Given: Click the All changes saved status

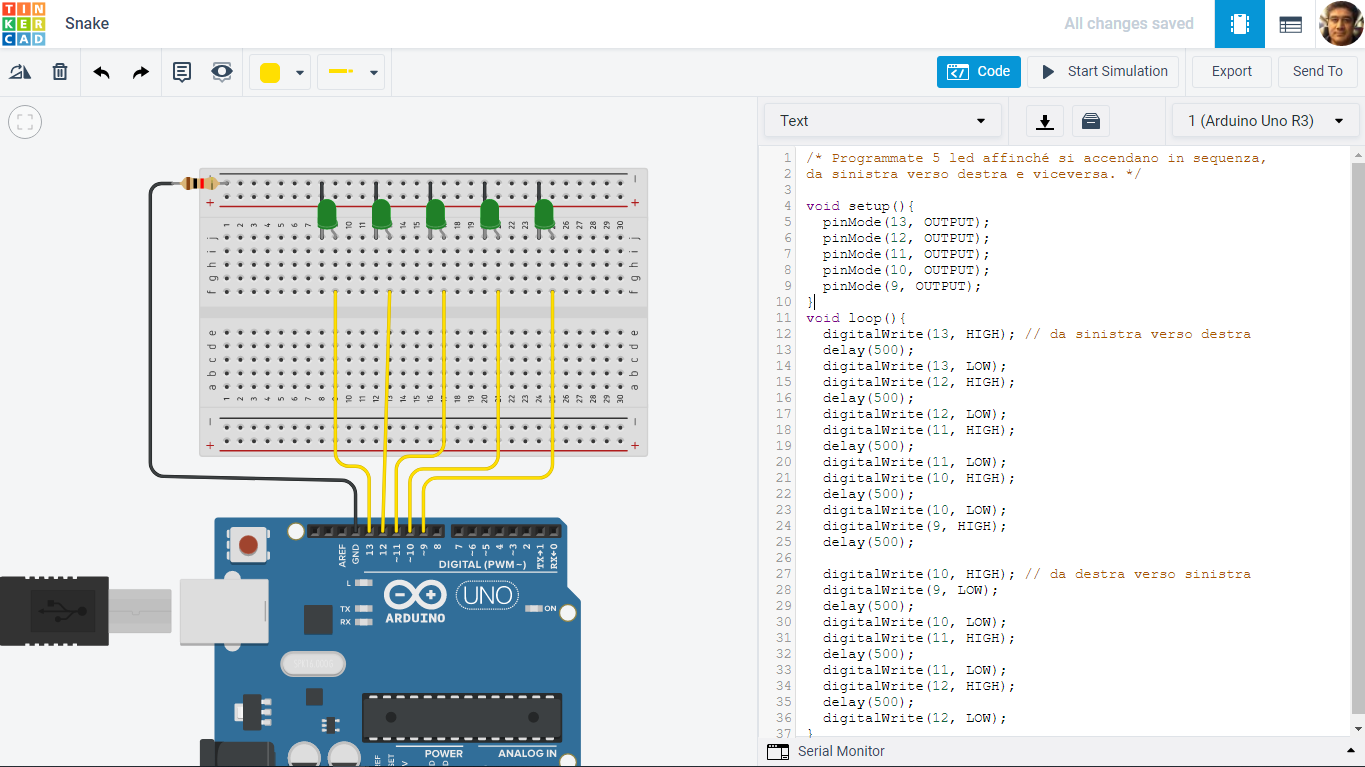Looking at the screenshot, I should (1129, 24).
